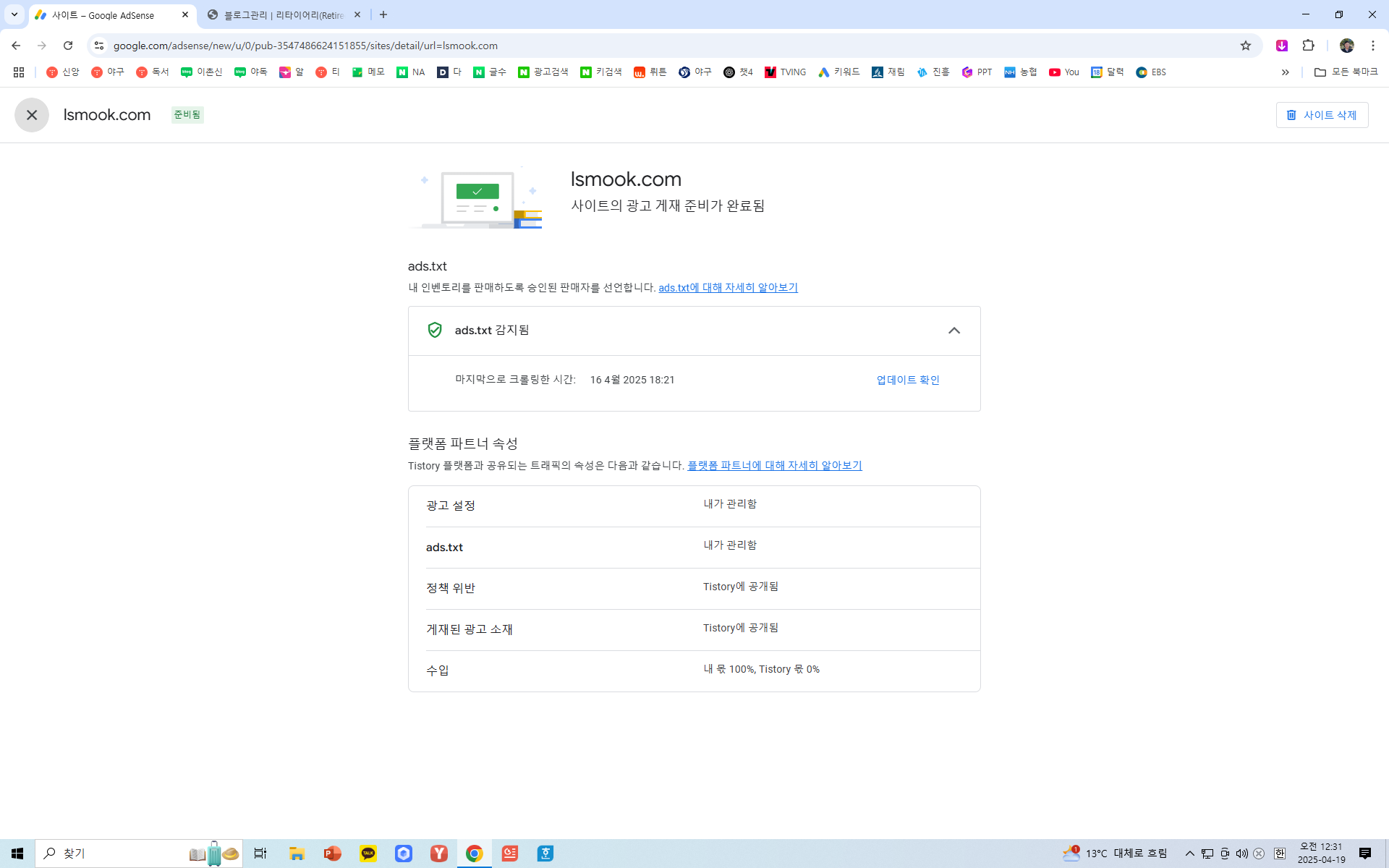Open the TVING bookmark
Screen dimensions: 1389x868
tap(786, 72)
